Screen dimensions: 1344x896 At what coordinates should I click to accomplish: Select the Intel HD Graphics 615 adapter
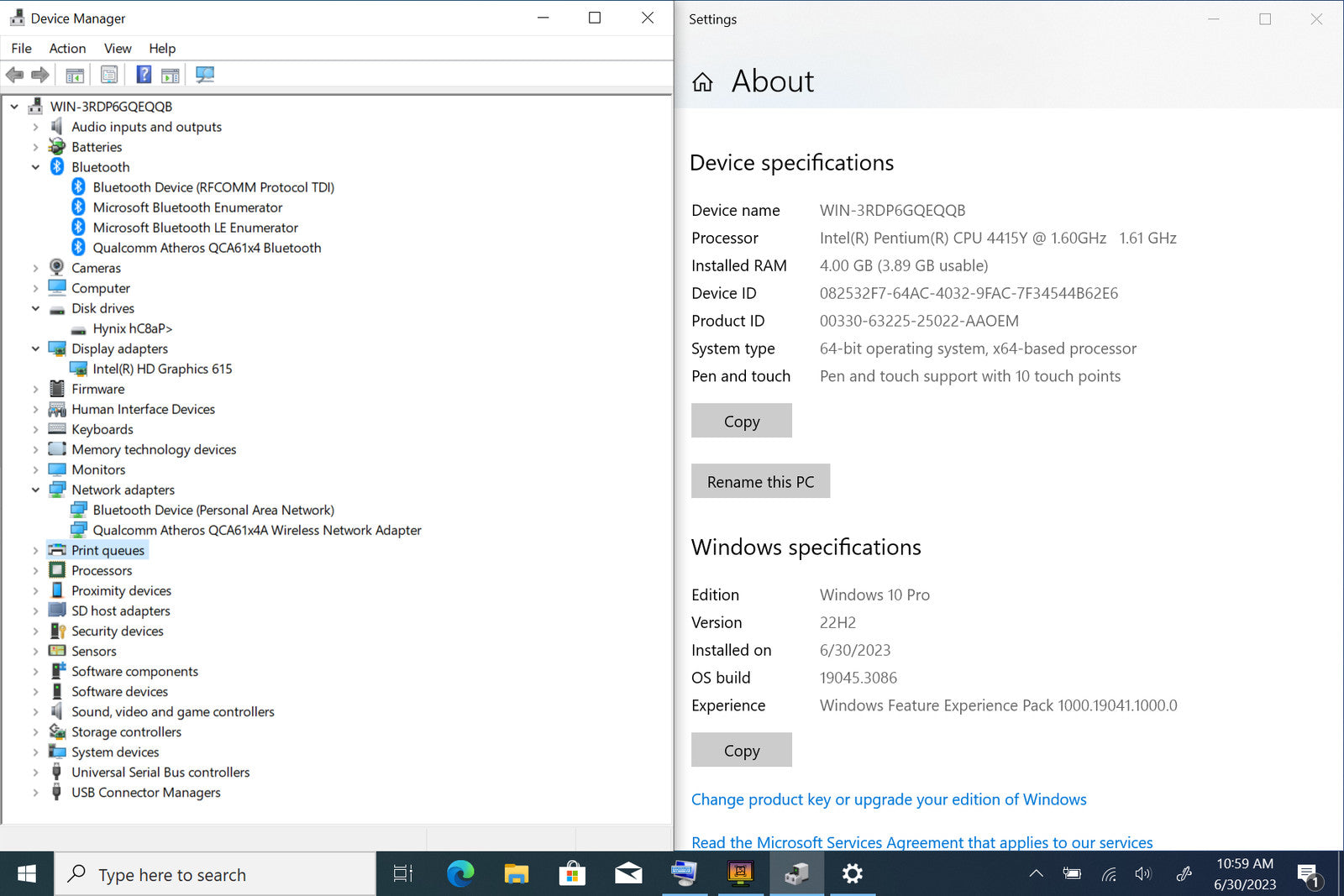tap(162, 369)
